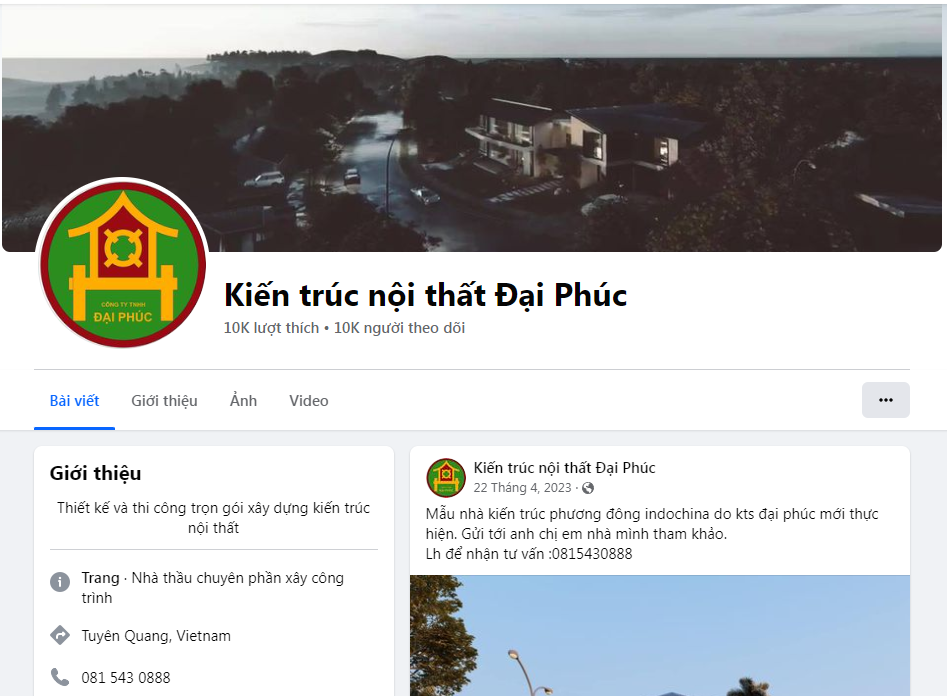Open the post date 22 Tháng 4, 2023

point(522,488)
